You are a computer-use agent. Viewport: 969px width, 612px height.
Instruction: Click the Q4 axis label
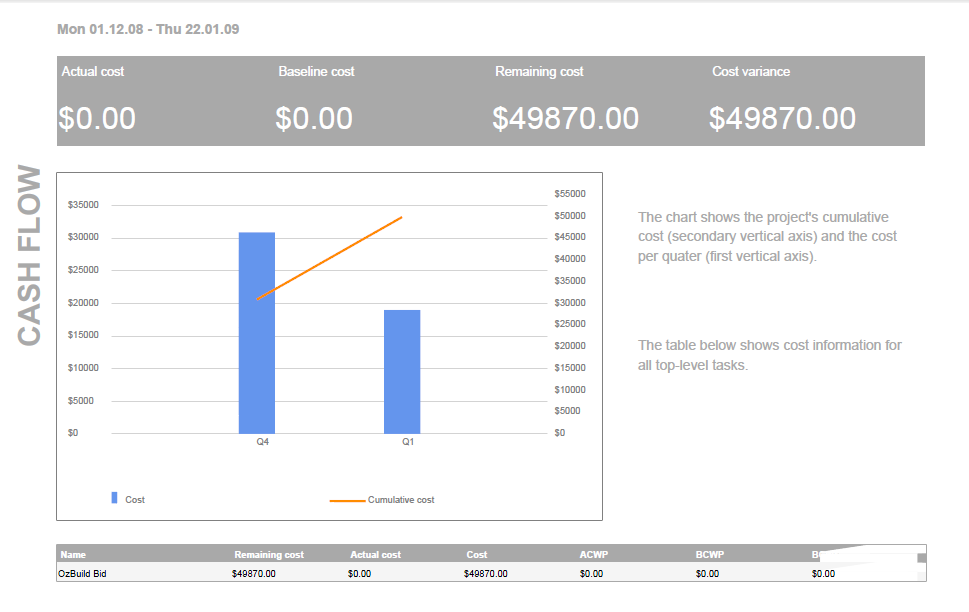coord(262,442)
